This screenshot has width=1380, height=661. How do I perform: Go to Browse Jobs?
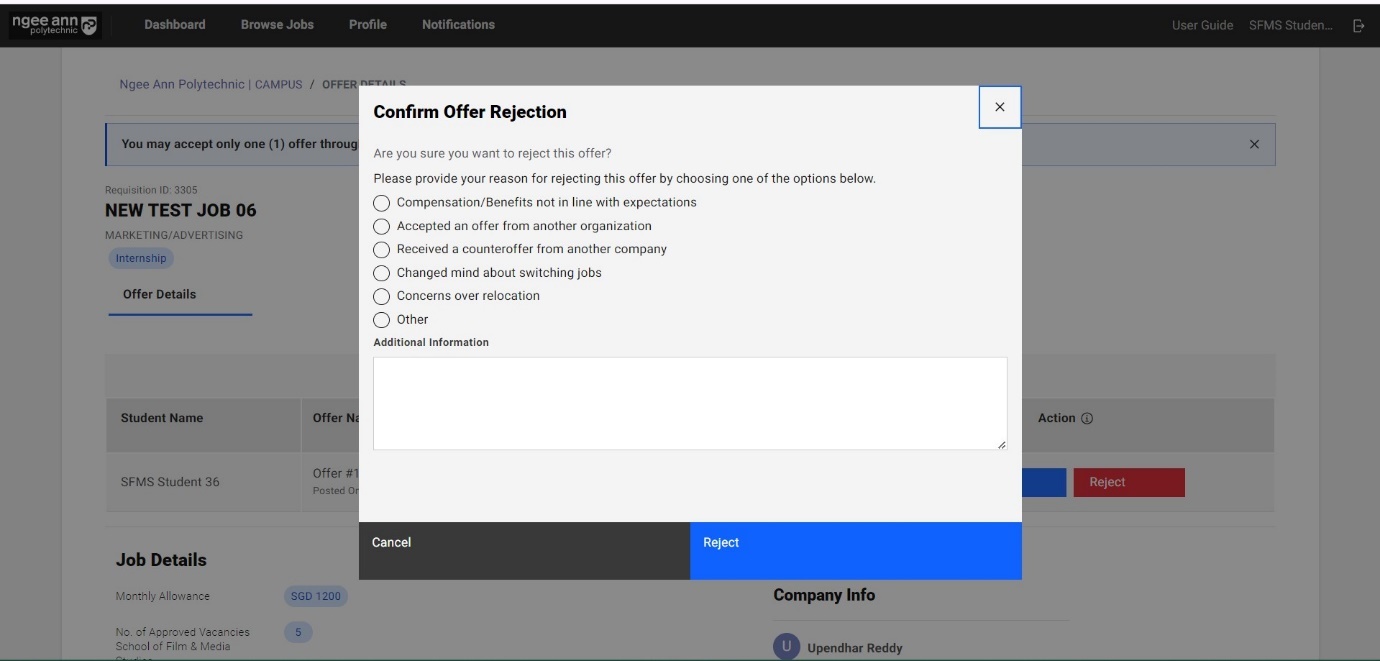pyautogui.click(x=277, y=25)
